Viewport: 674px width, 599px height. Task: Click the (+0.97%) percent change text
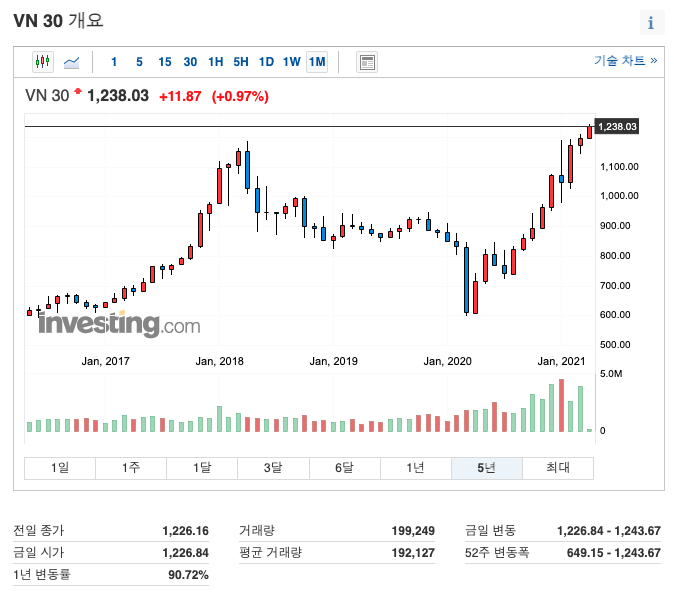click(240, 96)
